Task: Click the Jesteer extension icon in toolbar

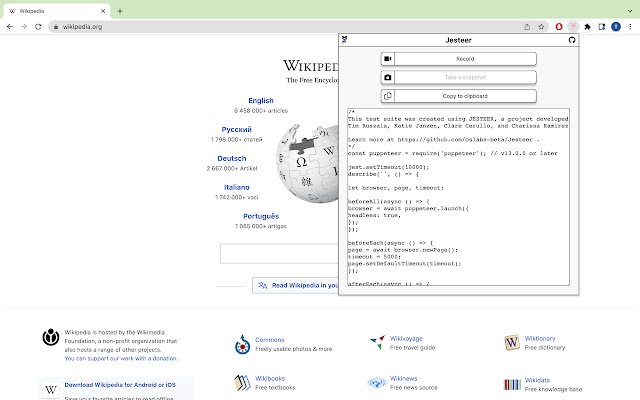Action: point(573,27)
